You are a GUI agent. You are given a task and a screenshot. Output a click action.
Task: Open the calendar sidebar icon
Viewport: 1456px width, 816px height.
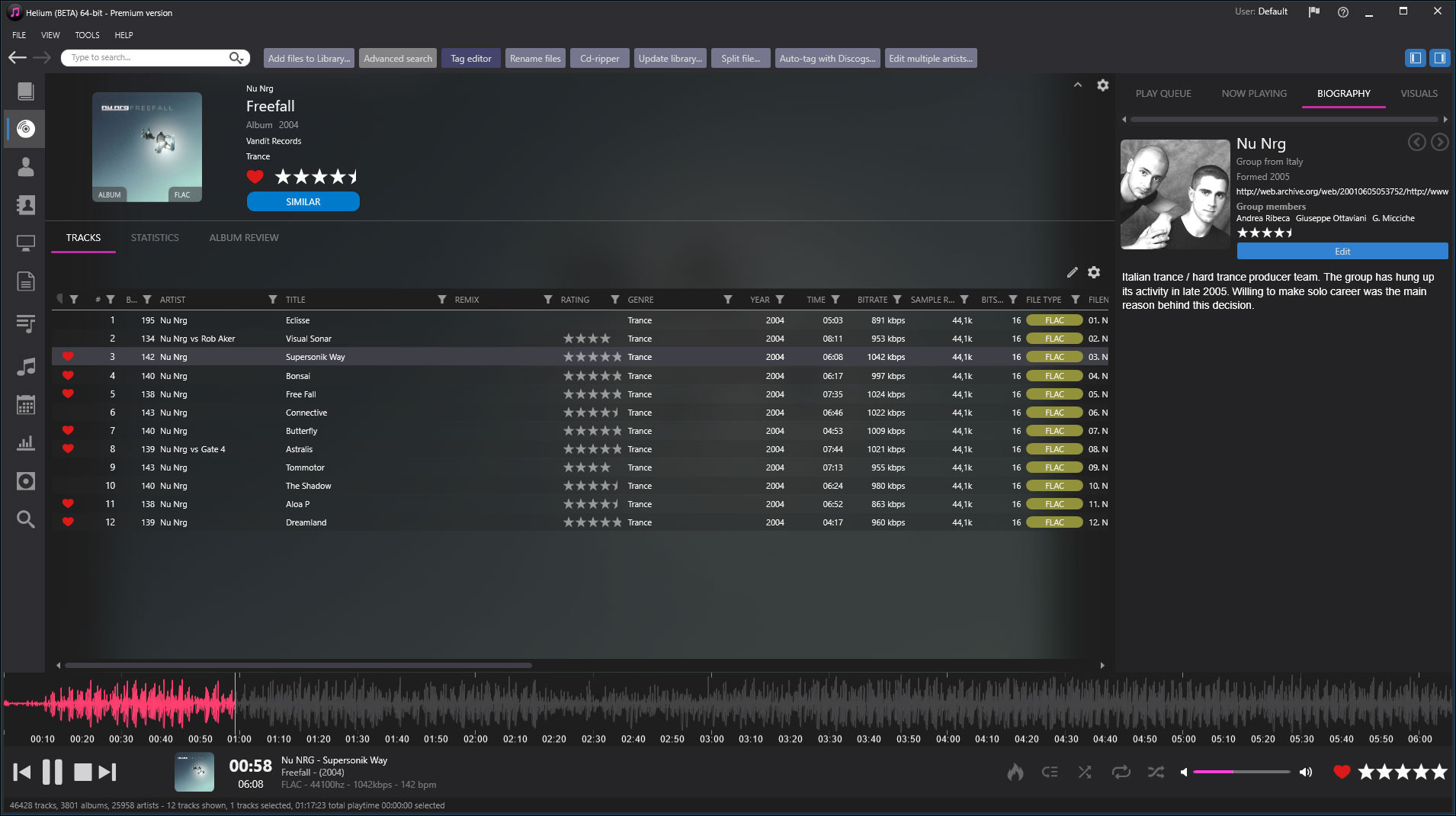click(x=26, y=405)
